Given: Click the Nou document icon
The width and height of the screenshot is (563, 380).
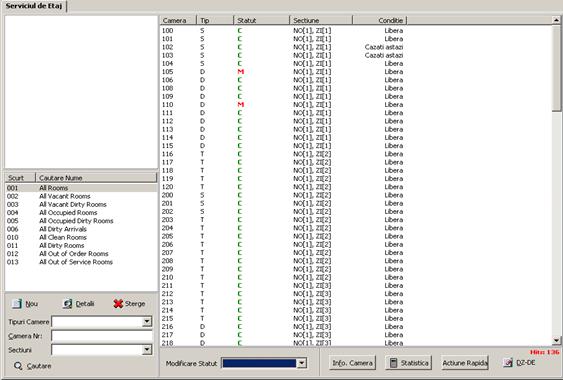Looking at the screenshot, I should 17,304.
